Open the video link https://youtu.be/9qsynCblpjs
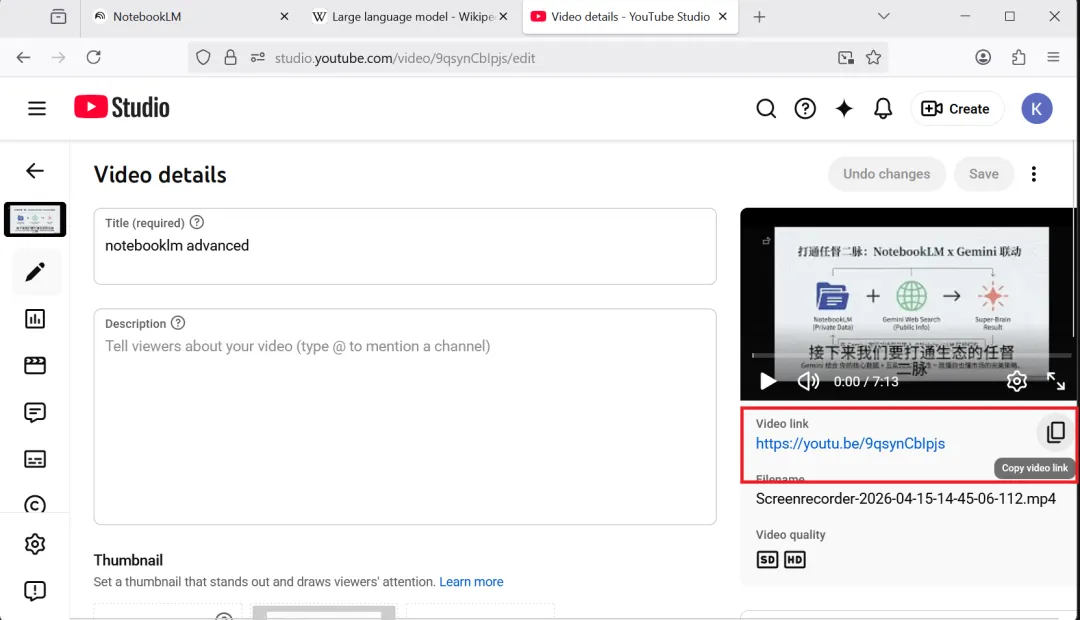Screen dimensions: 1080x620 point(850,444)
